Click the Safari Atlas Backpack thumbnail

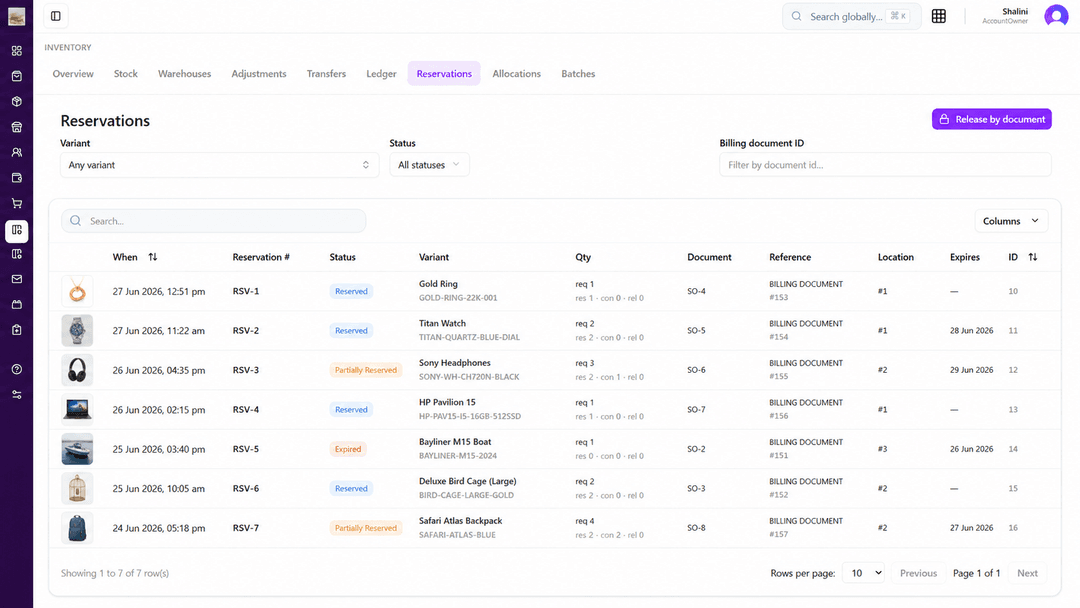point(77,528)
